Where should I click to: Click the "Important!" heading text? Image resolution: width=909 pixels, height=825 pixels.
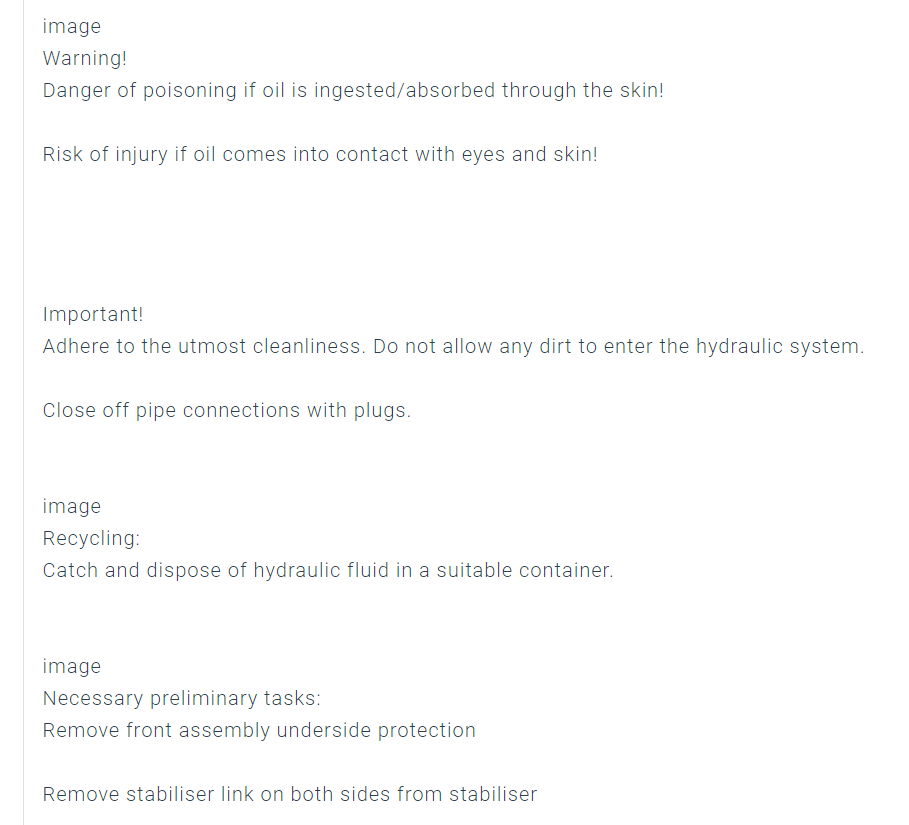[93, 315]
